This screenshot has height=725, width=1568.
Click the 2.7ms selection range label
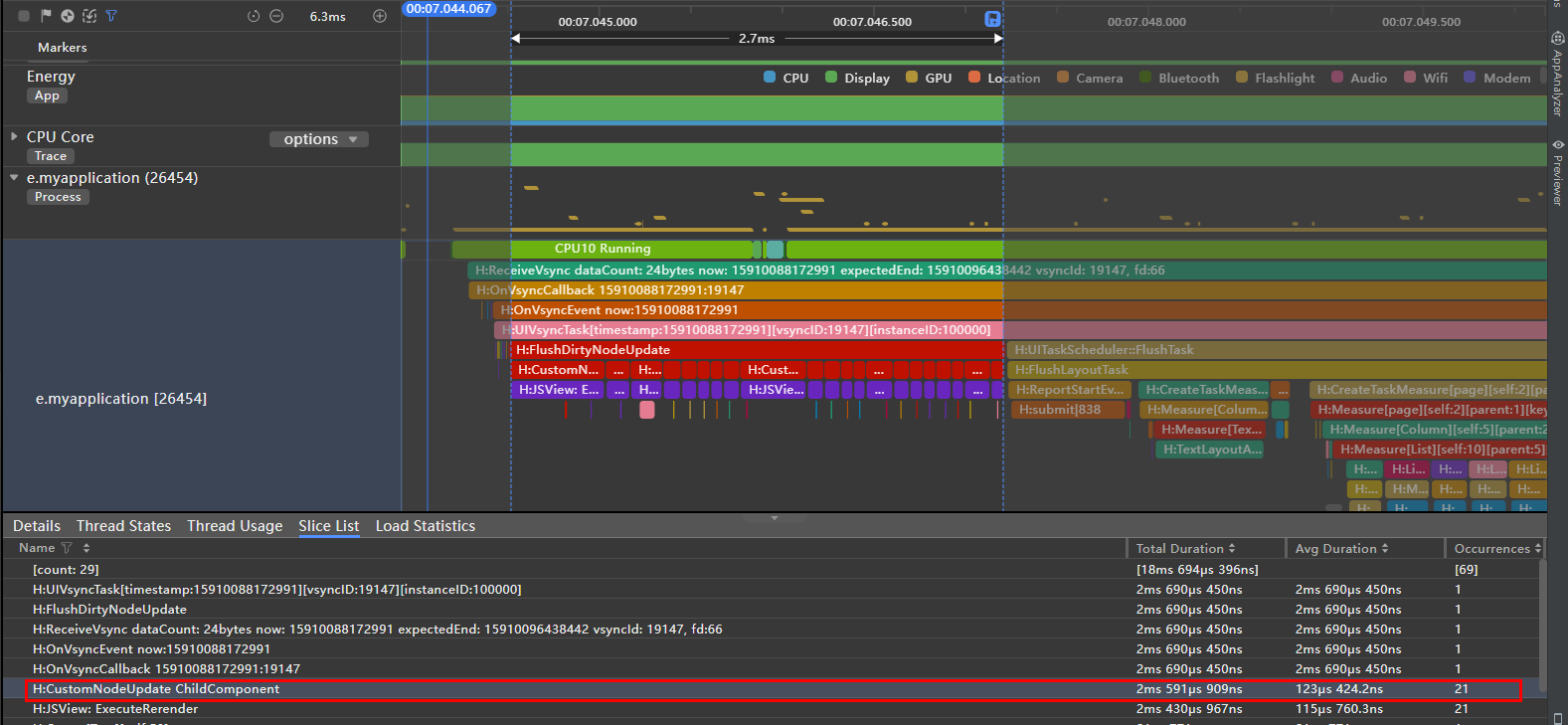pos(757,39)
